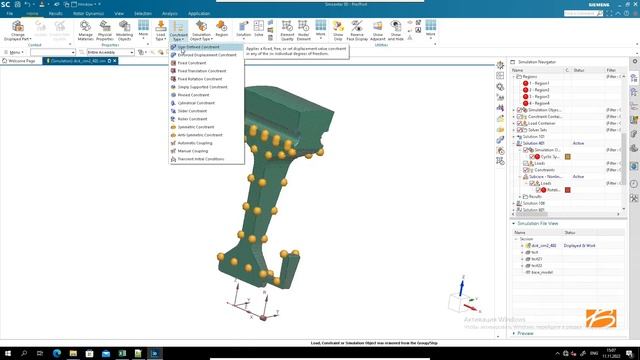Expand the Solution 101 node

(x=514, y=137)
